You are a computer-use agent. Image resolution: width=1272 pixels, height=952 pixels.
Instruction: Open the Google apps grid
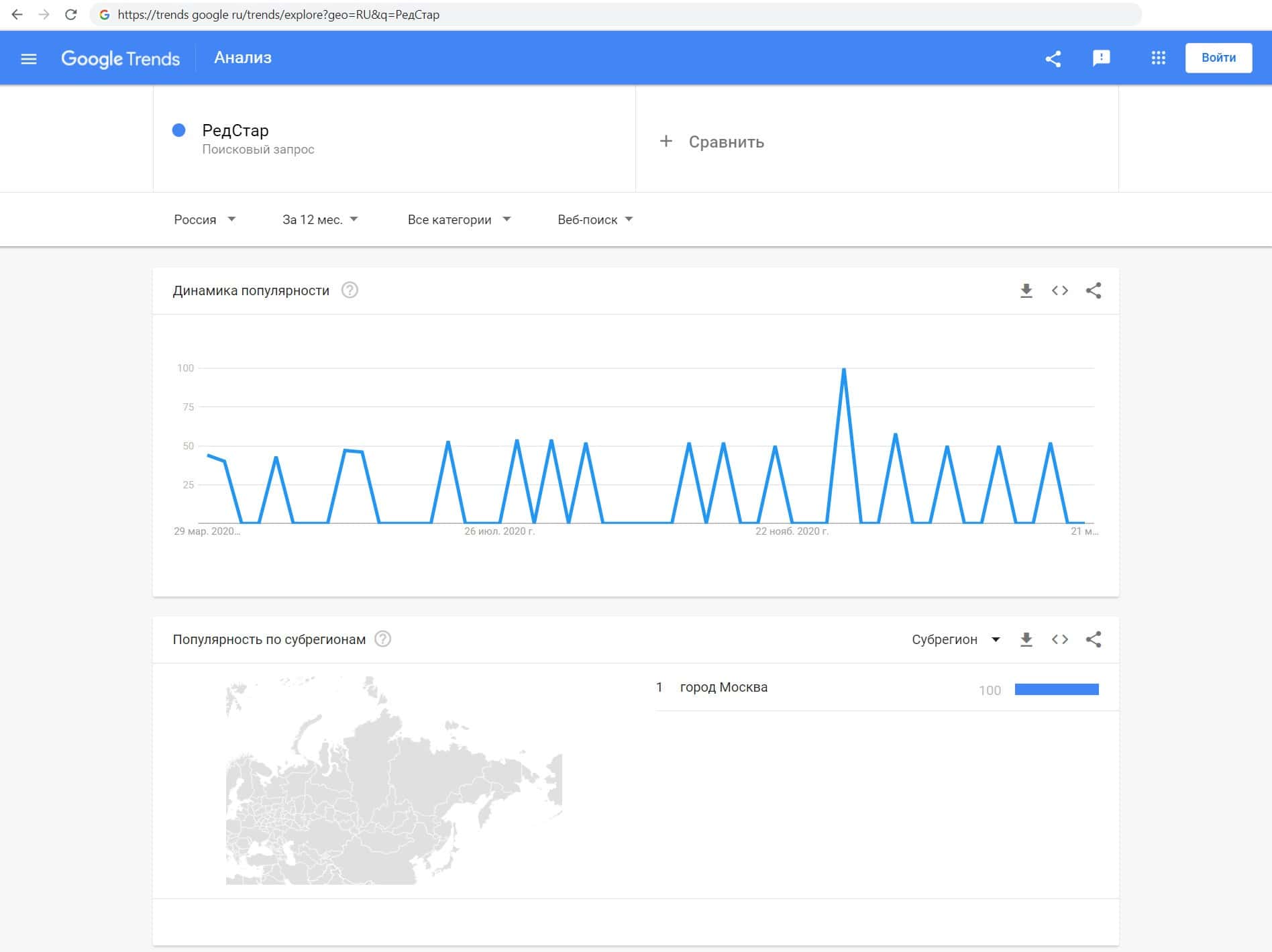[x=1158, y=58]
